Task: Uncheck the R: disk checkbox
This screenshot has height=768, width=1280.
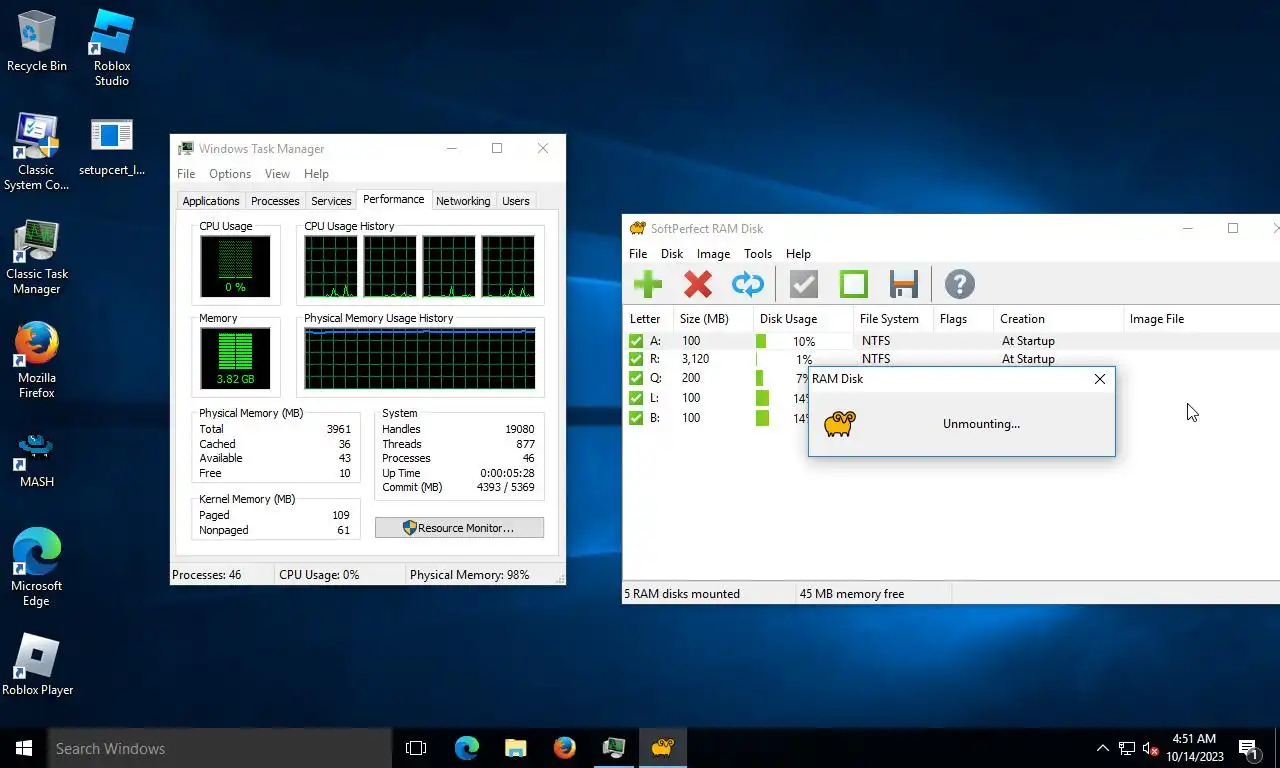Action: 636,359
